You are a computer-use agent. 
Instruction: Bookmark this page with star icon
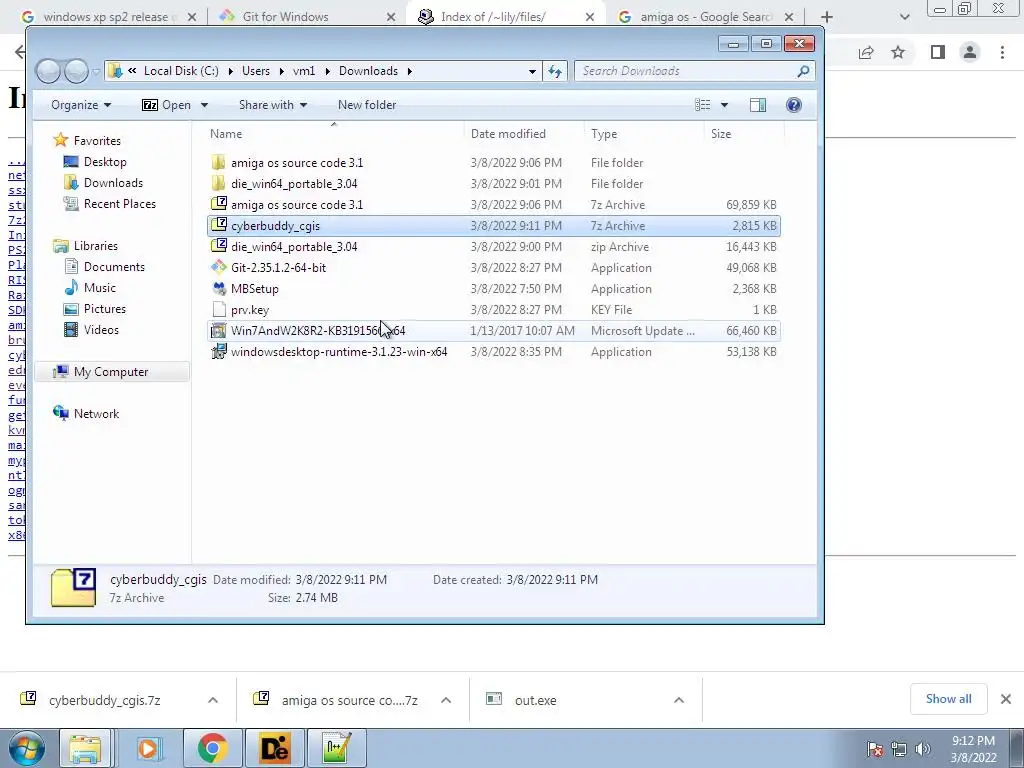(898, 52)
